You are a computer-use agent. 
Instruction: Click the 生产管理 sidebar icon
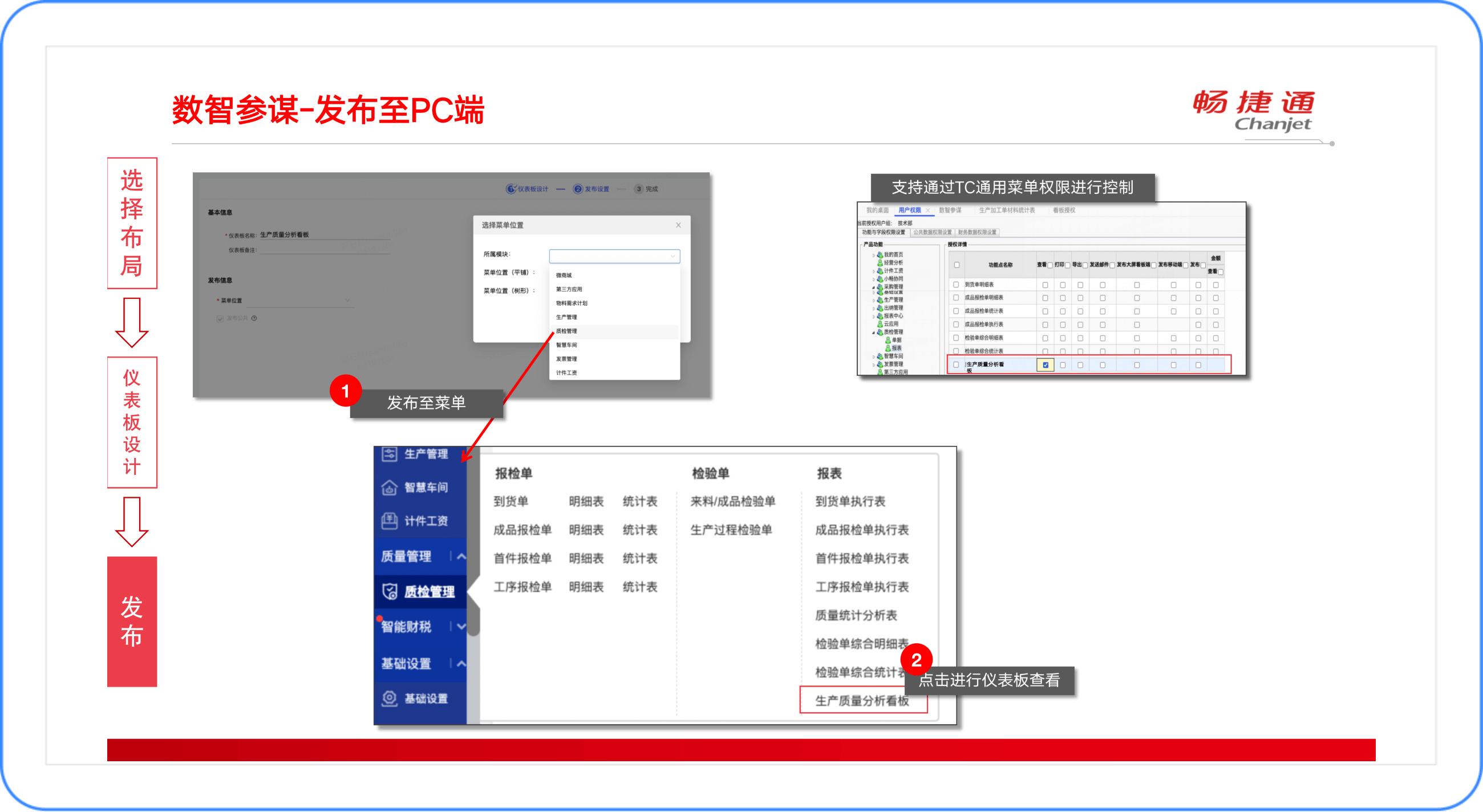click(x=389, y=454)
